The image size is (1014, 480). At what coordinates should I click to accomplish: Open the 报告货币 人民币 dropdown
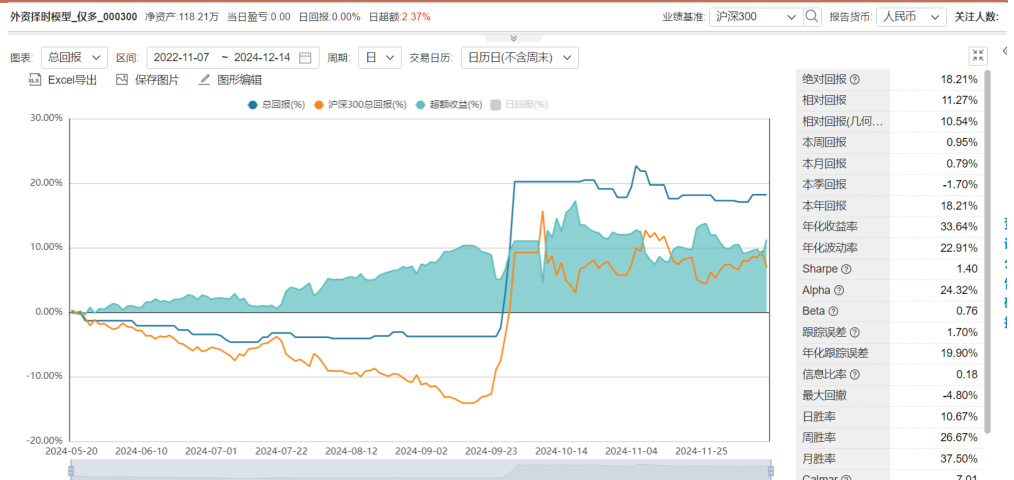click(x=910, y=17)
